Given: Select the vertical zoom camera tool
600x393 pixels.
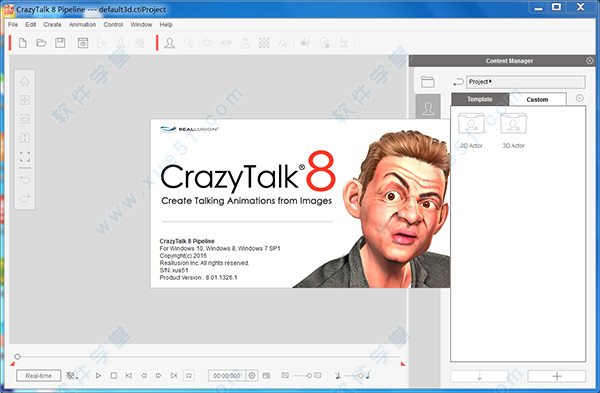Looking at the screenshot, I should click(x=25, y=138).
